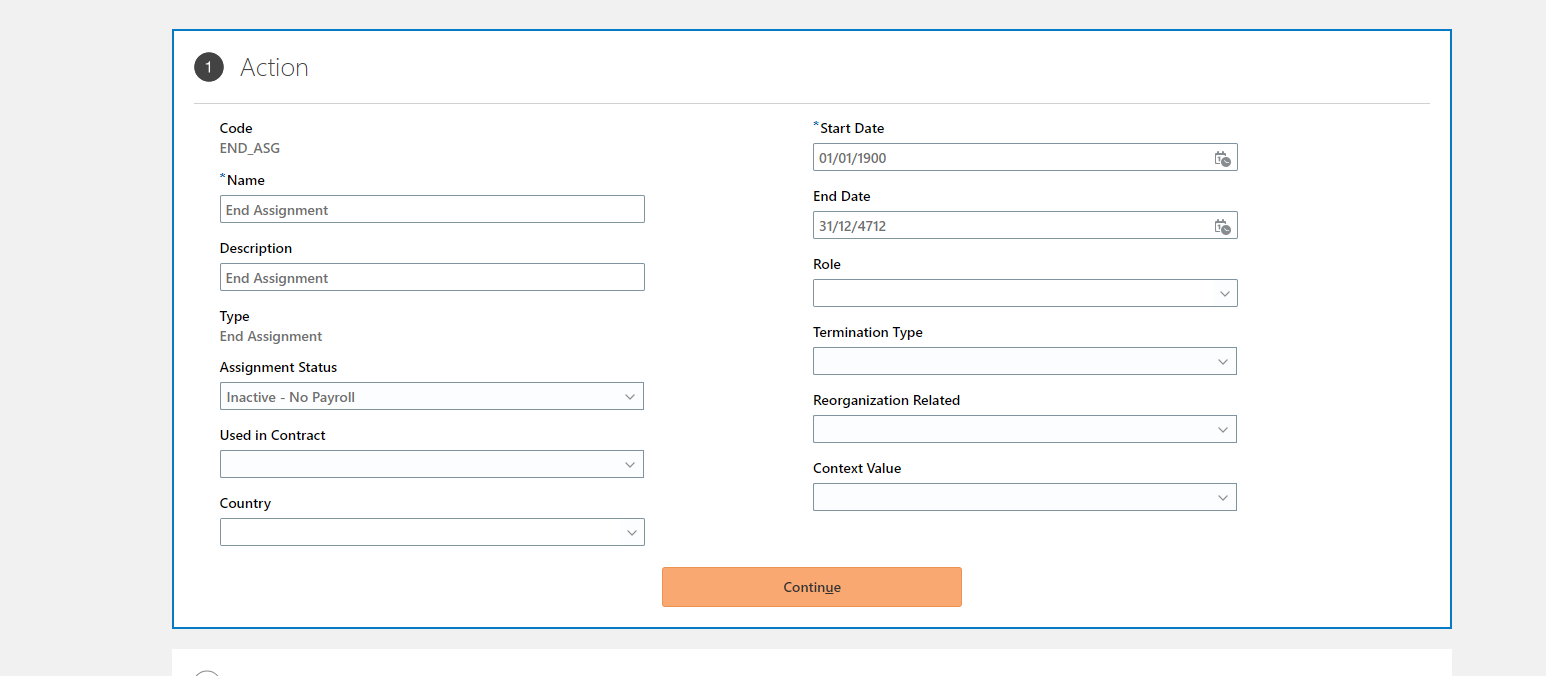
Task: Click the Assignment Status label
Action: (278, 367)
